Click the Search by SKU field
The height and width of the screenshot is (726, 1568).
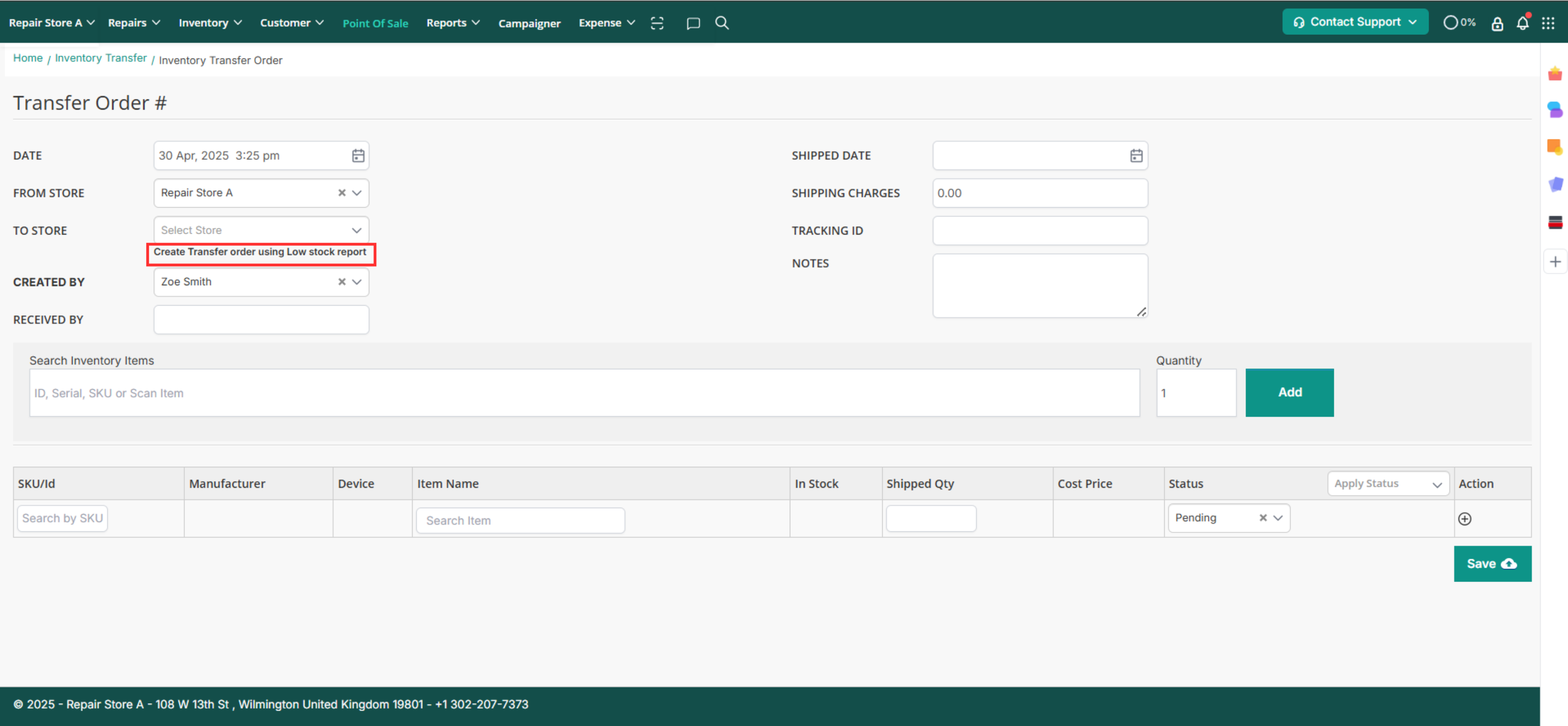coord(62,518)
